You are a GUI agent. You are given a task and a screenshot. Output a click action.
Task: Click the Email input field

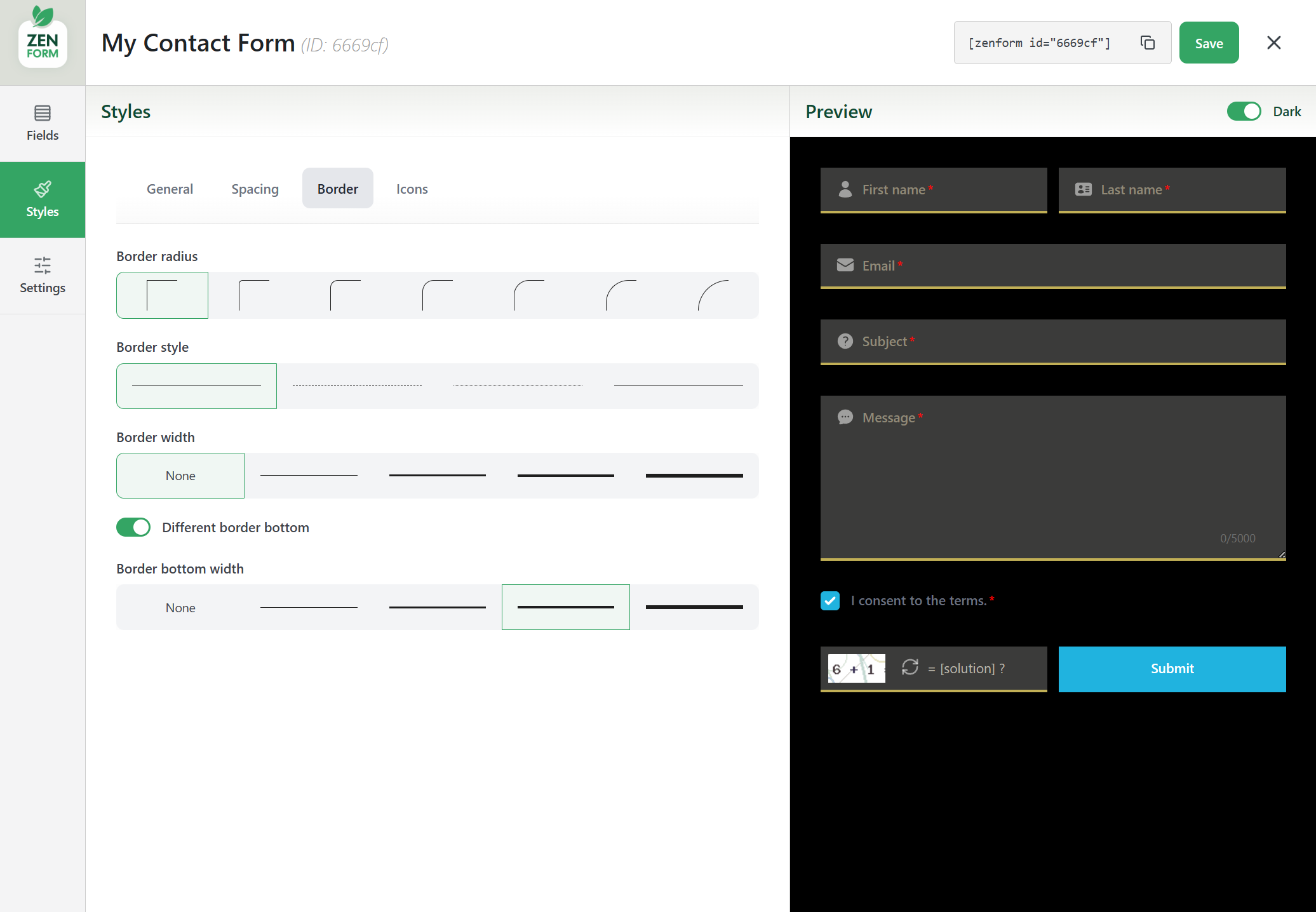[1053, 266]
